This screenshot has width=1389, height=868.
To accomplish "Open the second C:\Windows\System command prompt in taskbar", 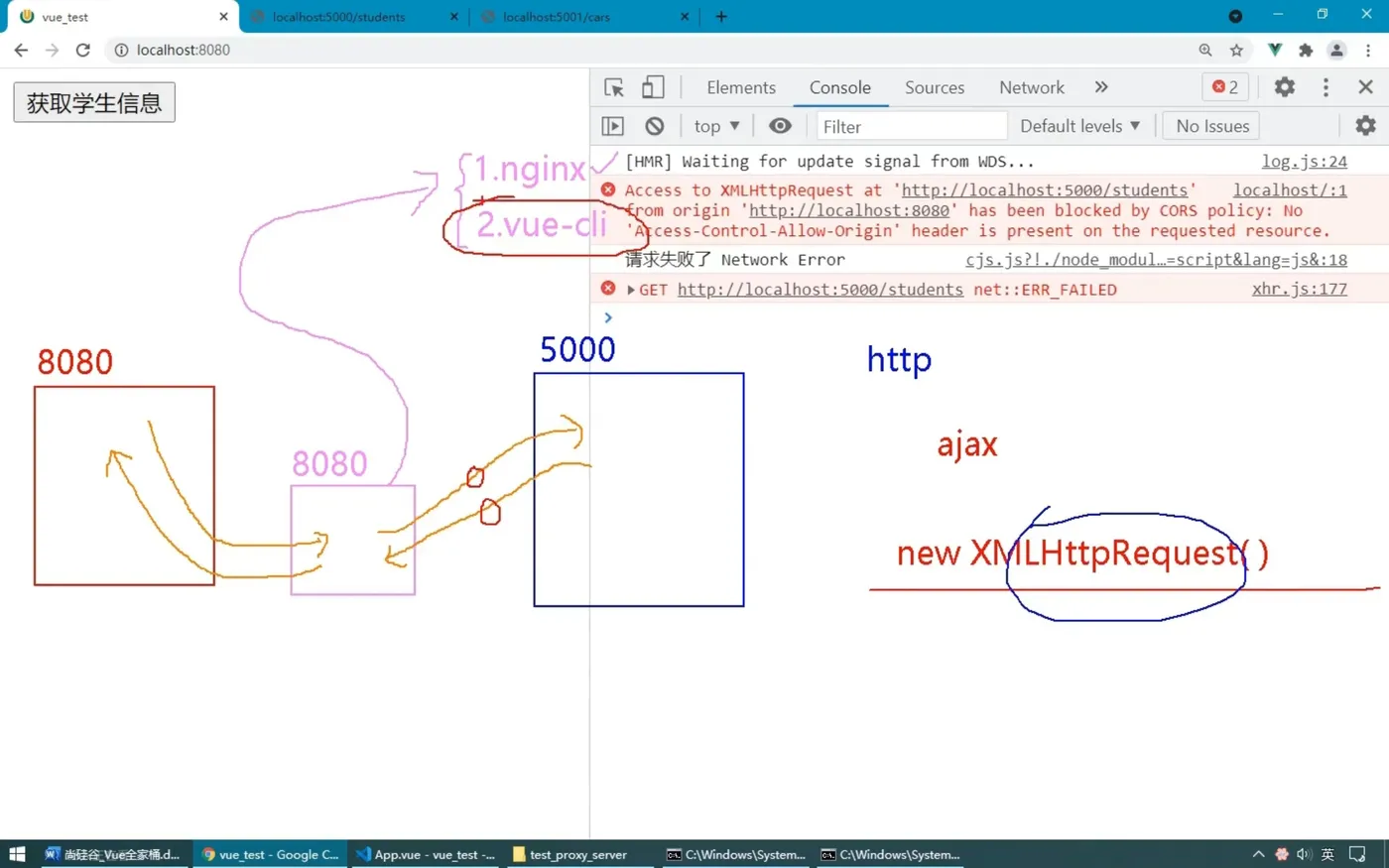I will tap(890, 854).
